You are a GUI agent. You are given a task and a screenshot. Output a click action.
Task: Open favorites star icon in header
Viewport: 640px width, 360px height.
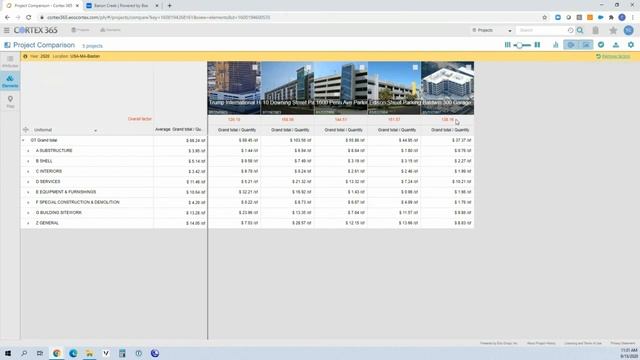pyautogui.click(x=613, y=30)
